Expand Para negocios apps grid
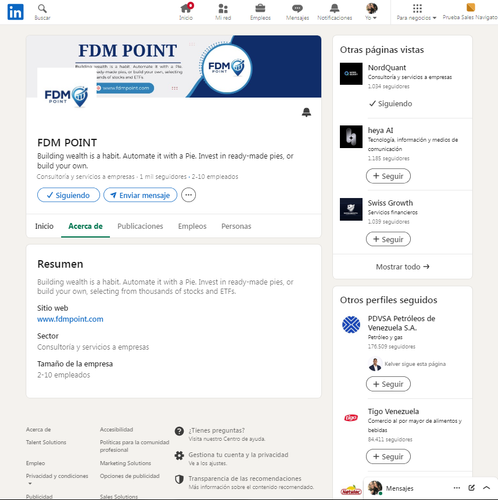This screenshot has height=500, width=498. 417,12
